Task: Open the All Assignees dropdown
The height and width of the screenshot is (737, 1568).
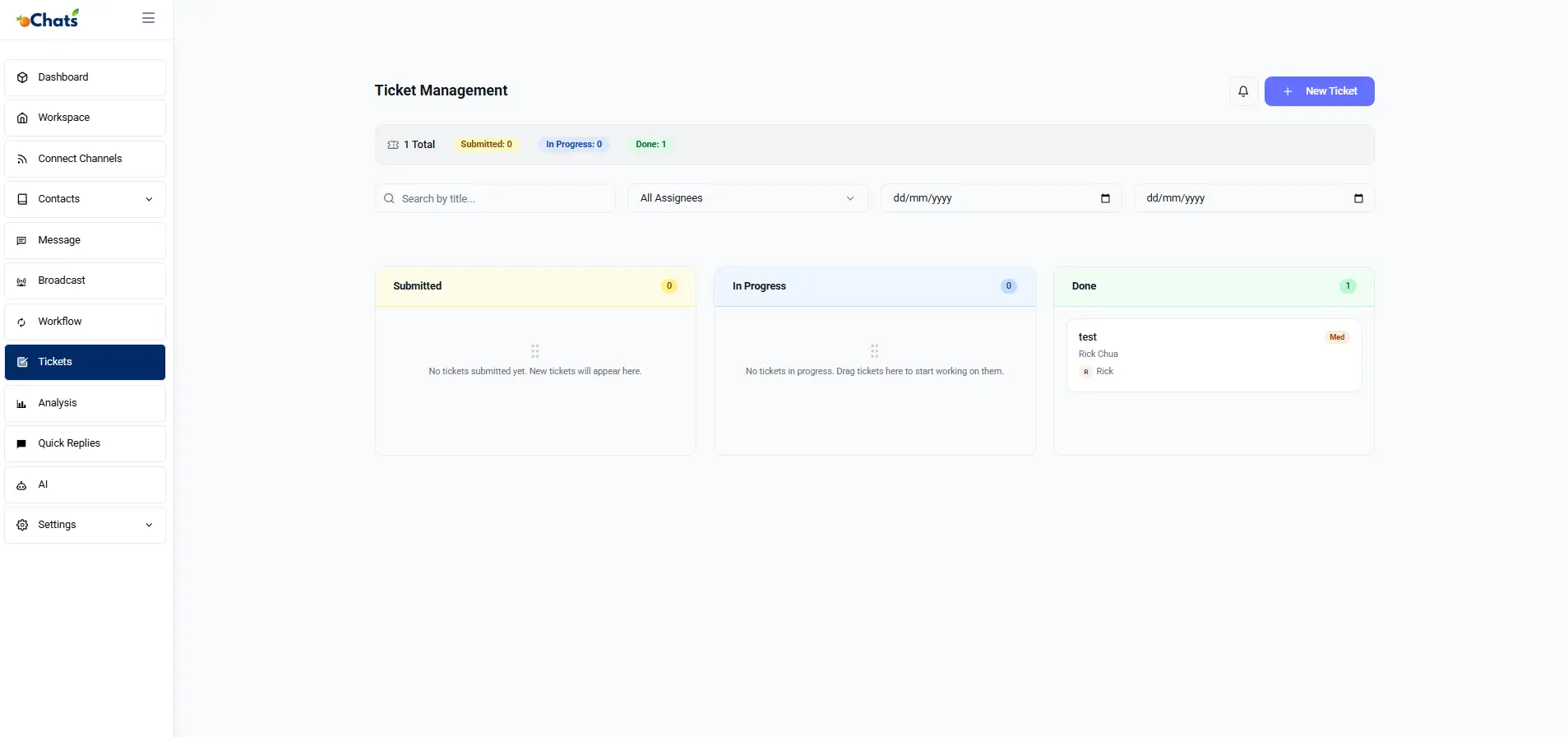Action: (748, 198)
